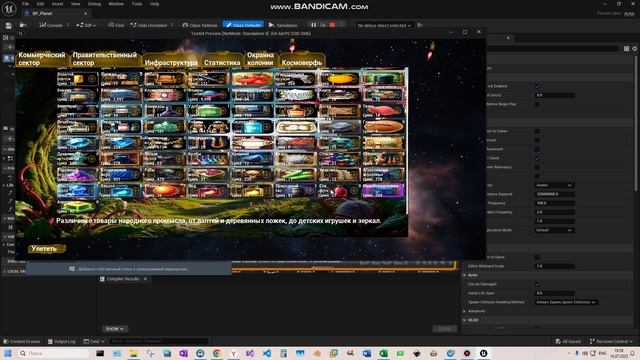The height and width of the screenshot is (360, 640).
Task: Open the SHOW dropdown in compiler results
Action: click(115, 329)
